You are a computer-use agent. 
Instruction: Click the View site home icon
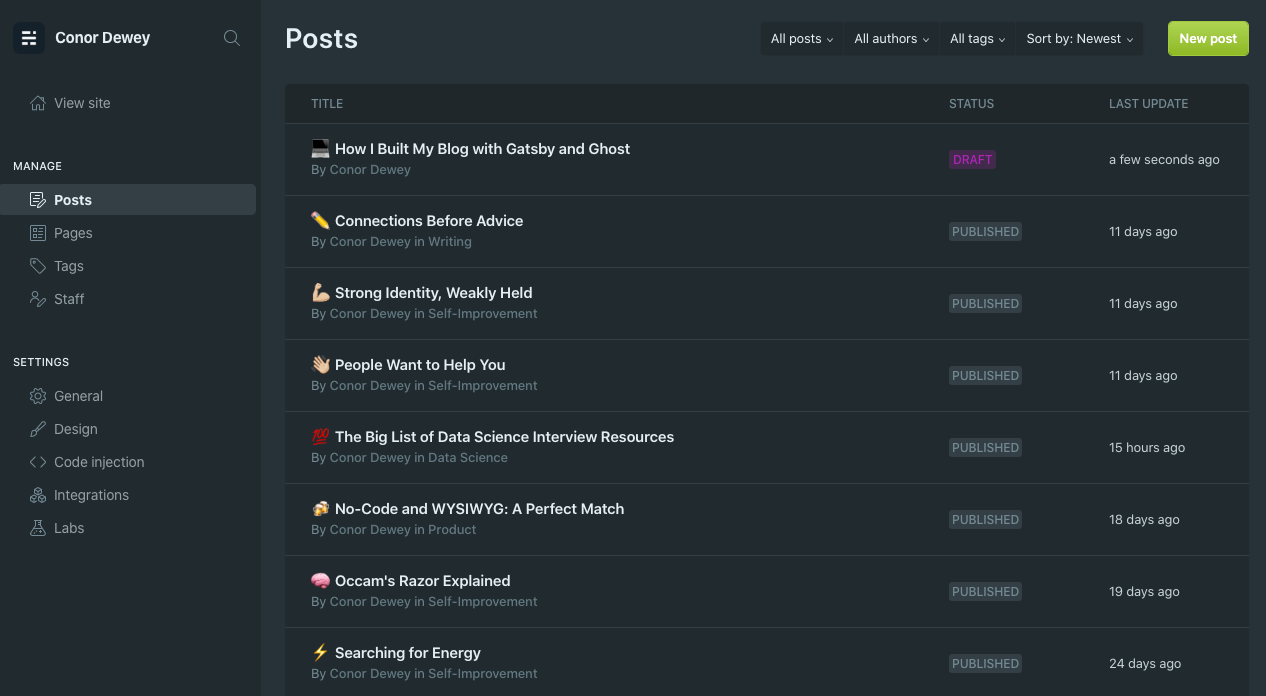[x=38, y=103]
